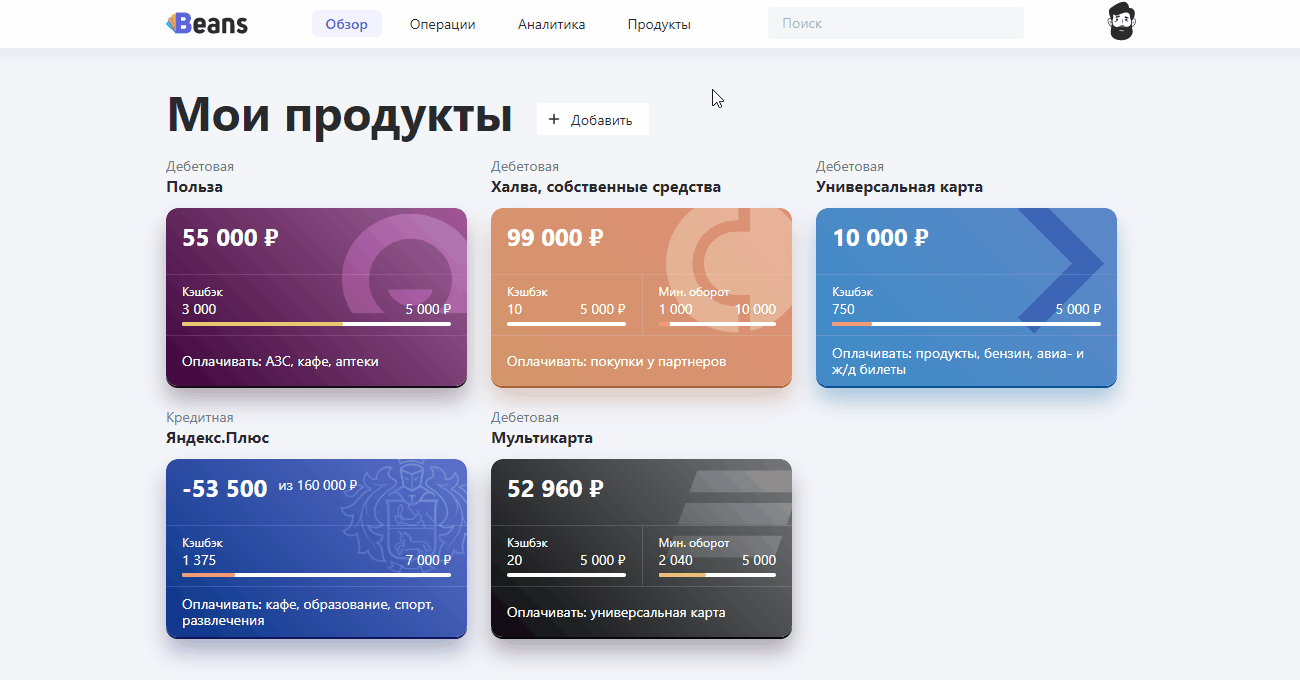This screenshot has height=680, width=1300.
Task: Click Халва Мин. оборот progress bar
Action: point(717,324)
